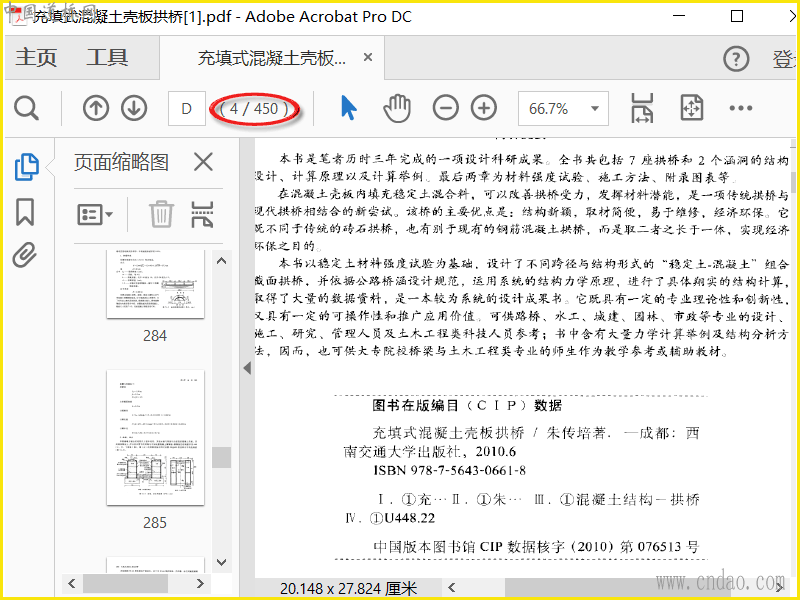Click the 登录 sign-in link
The height and width of the screenshot is (600, 800).
click(x=786, y=59)
